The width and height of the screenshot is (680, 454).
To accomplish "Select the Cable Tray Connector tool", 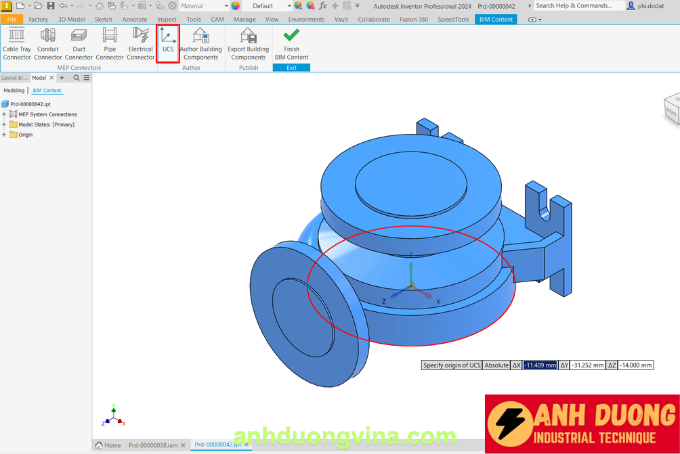I will tap(16, 44).
